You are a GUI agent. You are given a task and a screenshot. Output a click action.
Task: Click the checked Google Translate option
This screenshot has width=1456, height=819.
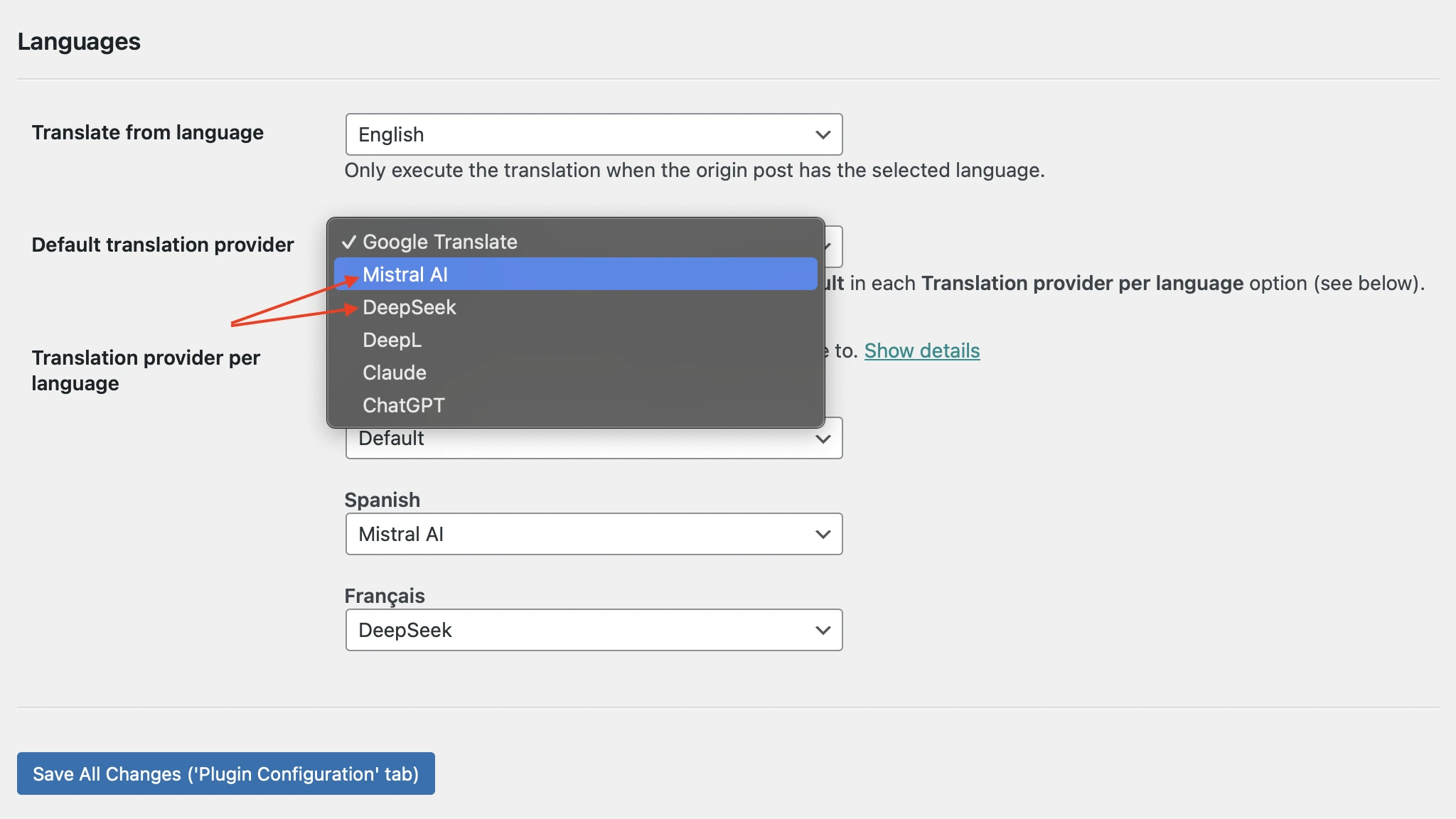coord(440,242)
